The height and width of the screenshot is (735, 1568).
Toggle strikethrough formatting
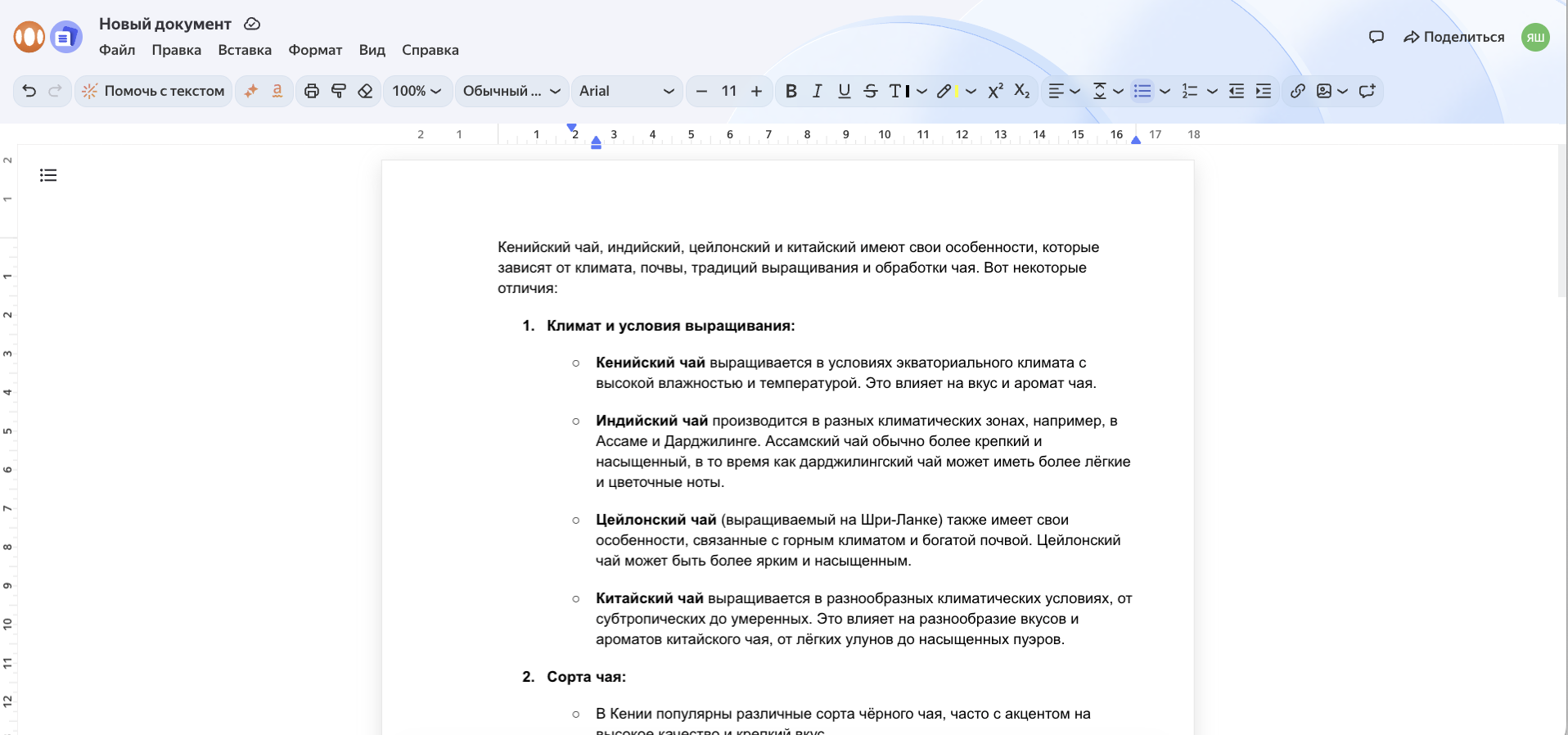(871, 91)
